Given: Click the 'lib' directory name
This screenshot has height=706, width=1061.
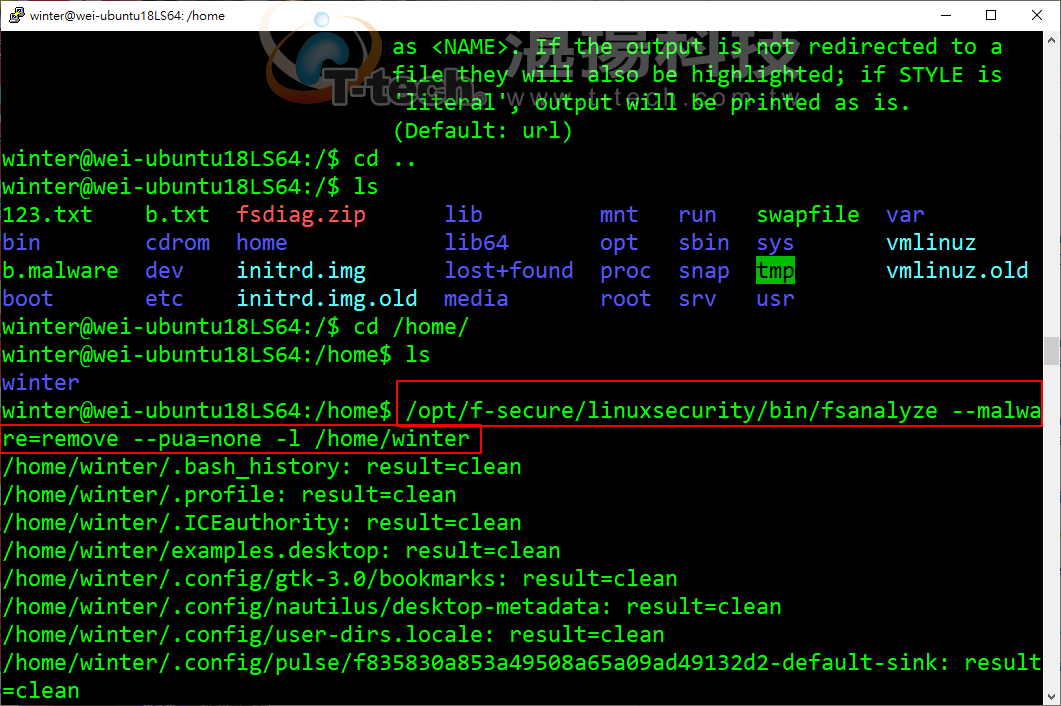Looking at the screenshot, I should coord(464,215).
